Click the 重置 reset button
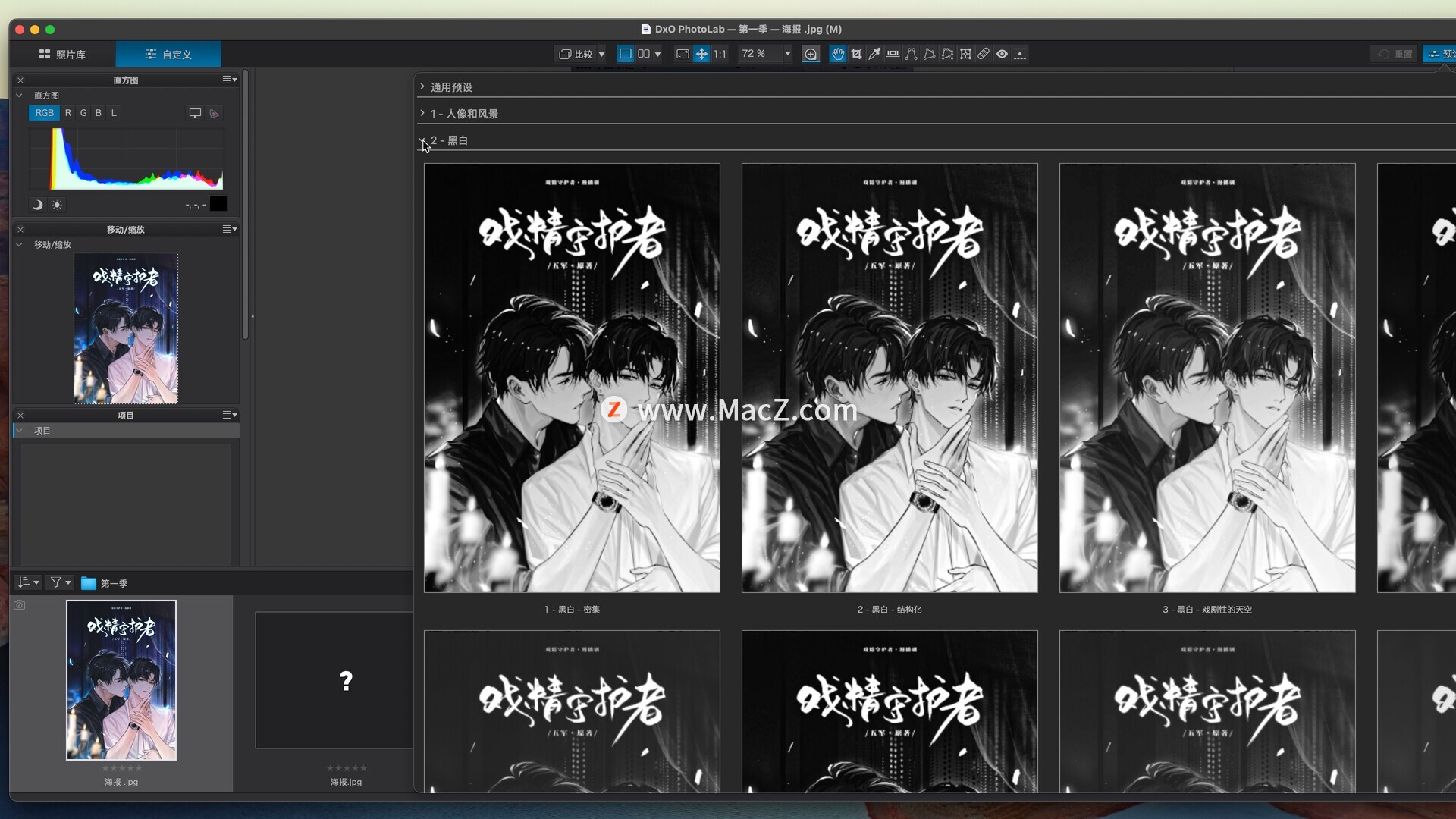The image size is (1456, 819). 1394,54
